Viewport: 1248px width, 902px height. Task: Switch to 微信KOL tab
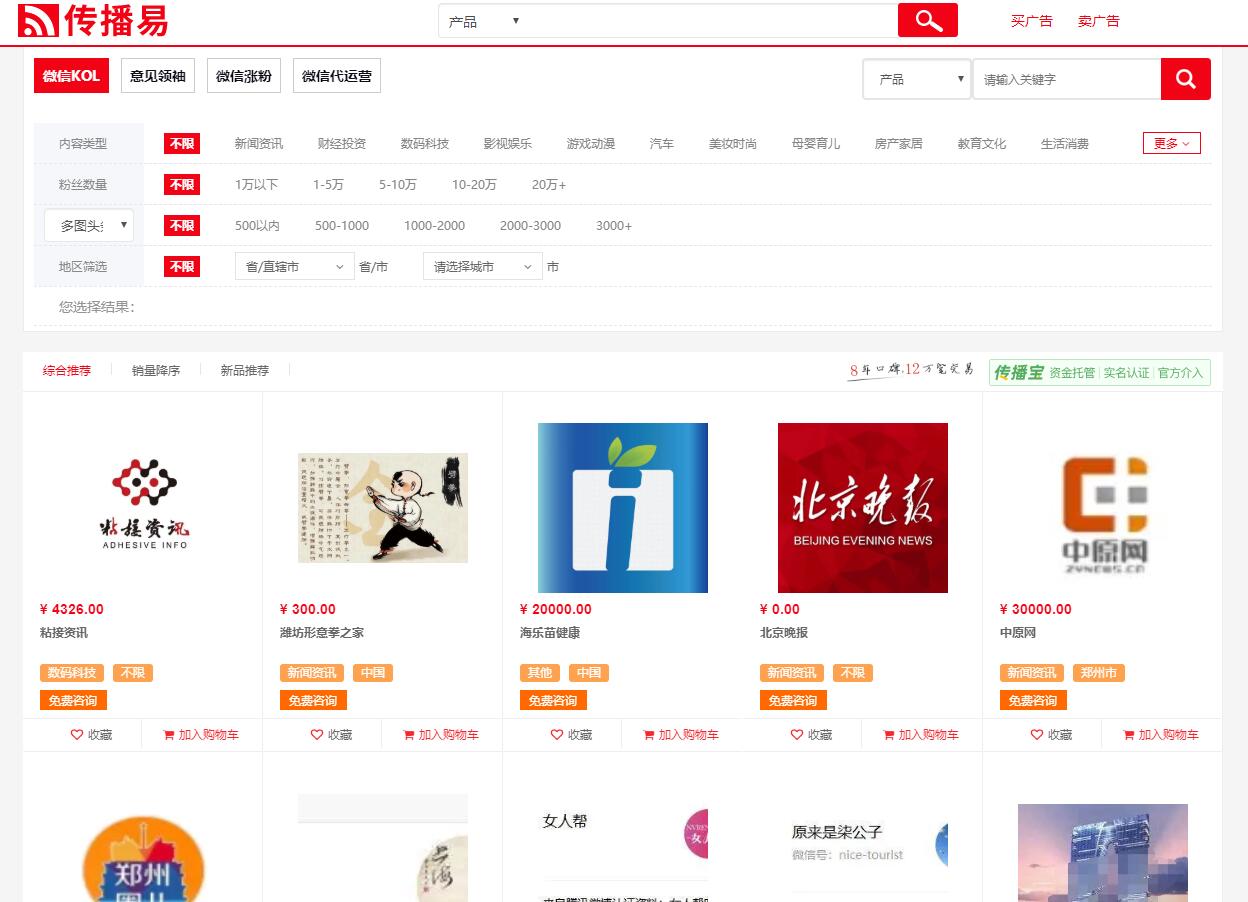[x=71, y=75]
